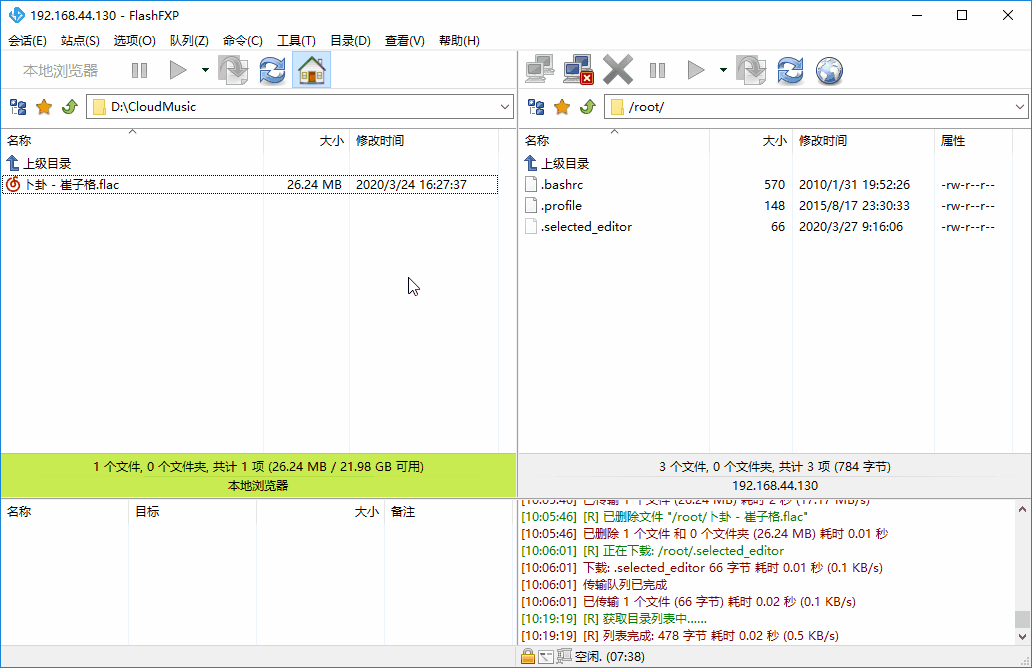Sort remote files by 属性 column
The image size is (1032, 668).
pyautogui.click(x=973, y=140)
